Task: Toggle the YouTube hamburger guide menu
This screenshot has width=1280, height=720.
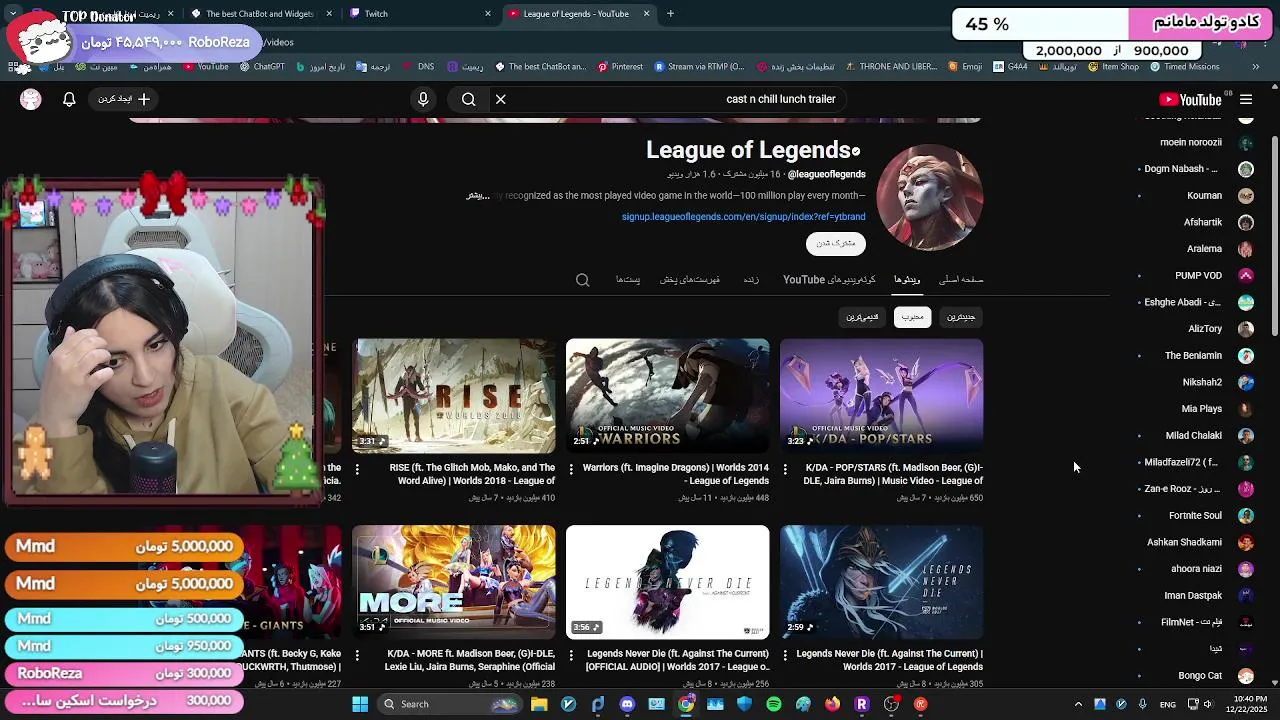Action: [1246, 99]
